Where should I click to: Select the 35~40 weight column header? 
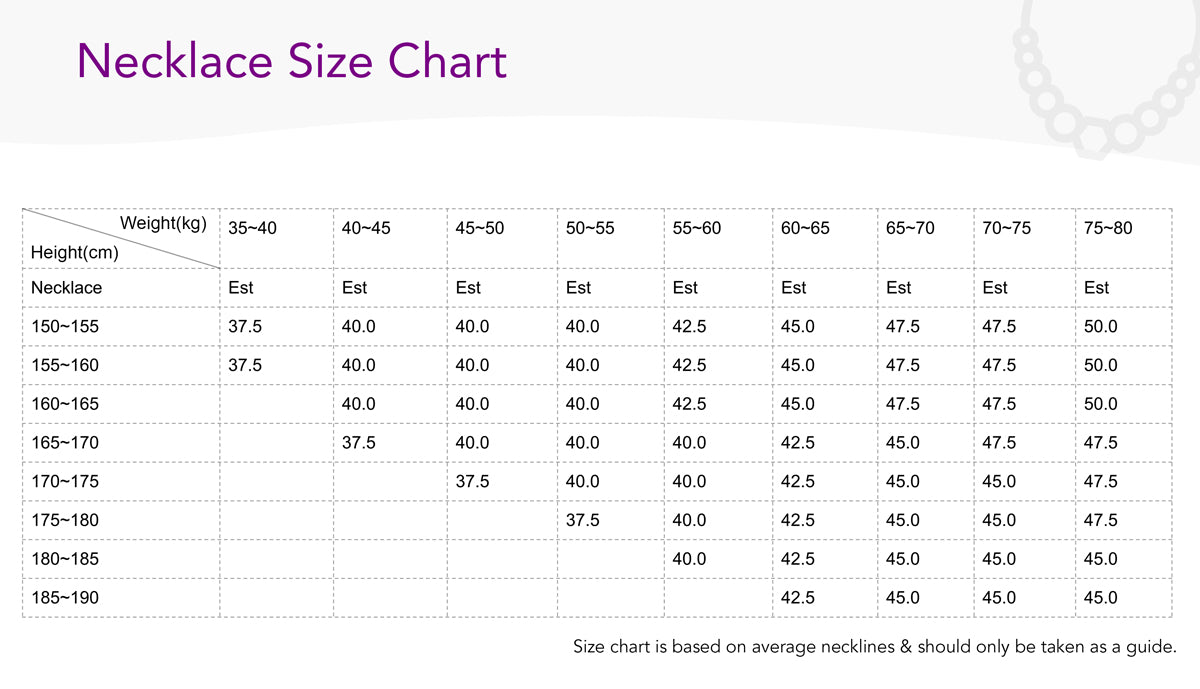(x=252, y=228)
